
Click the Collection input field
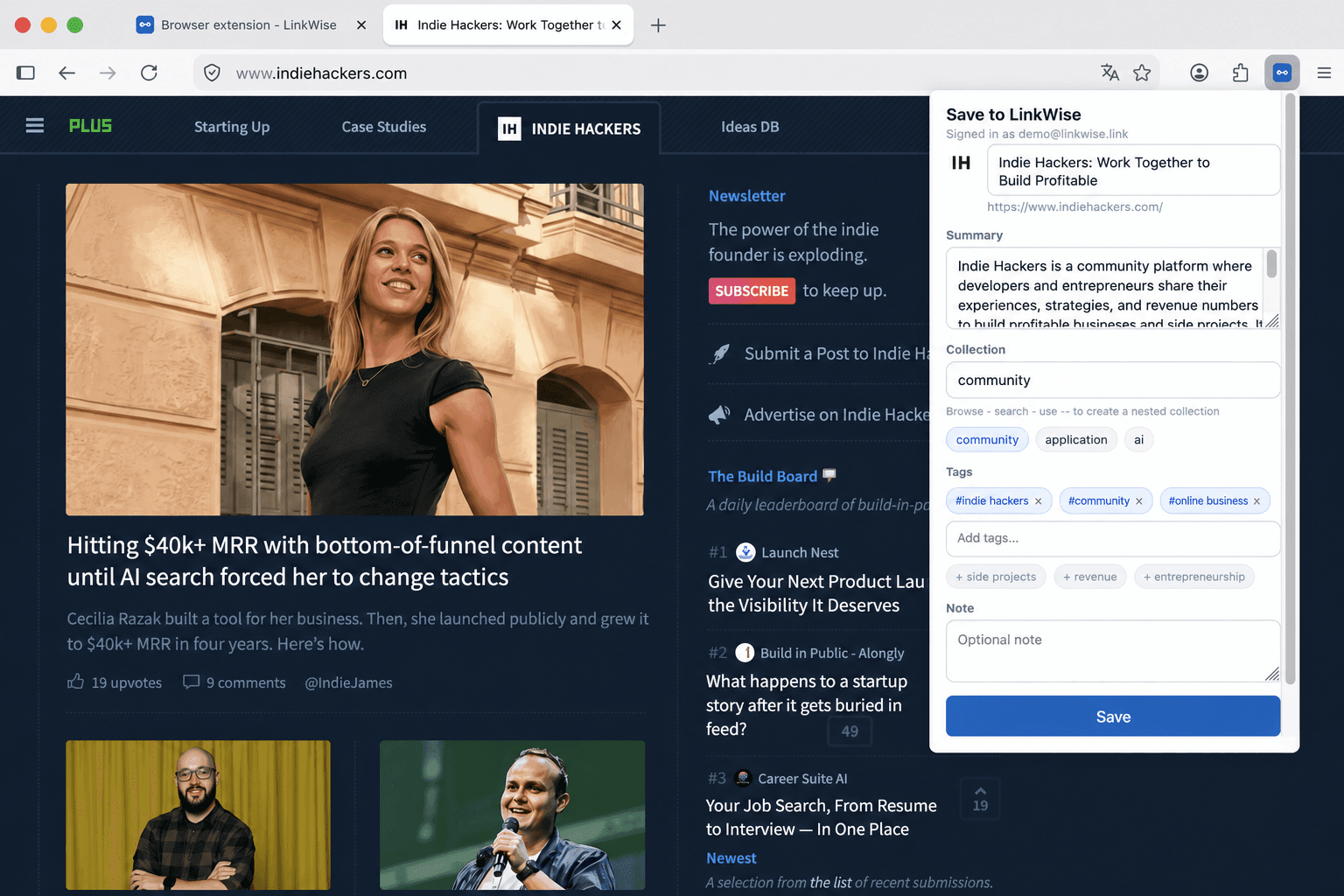point(1113,380)
